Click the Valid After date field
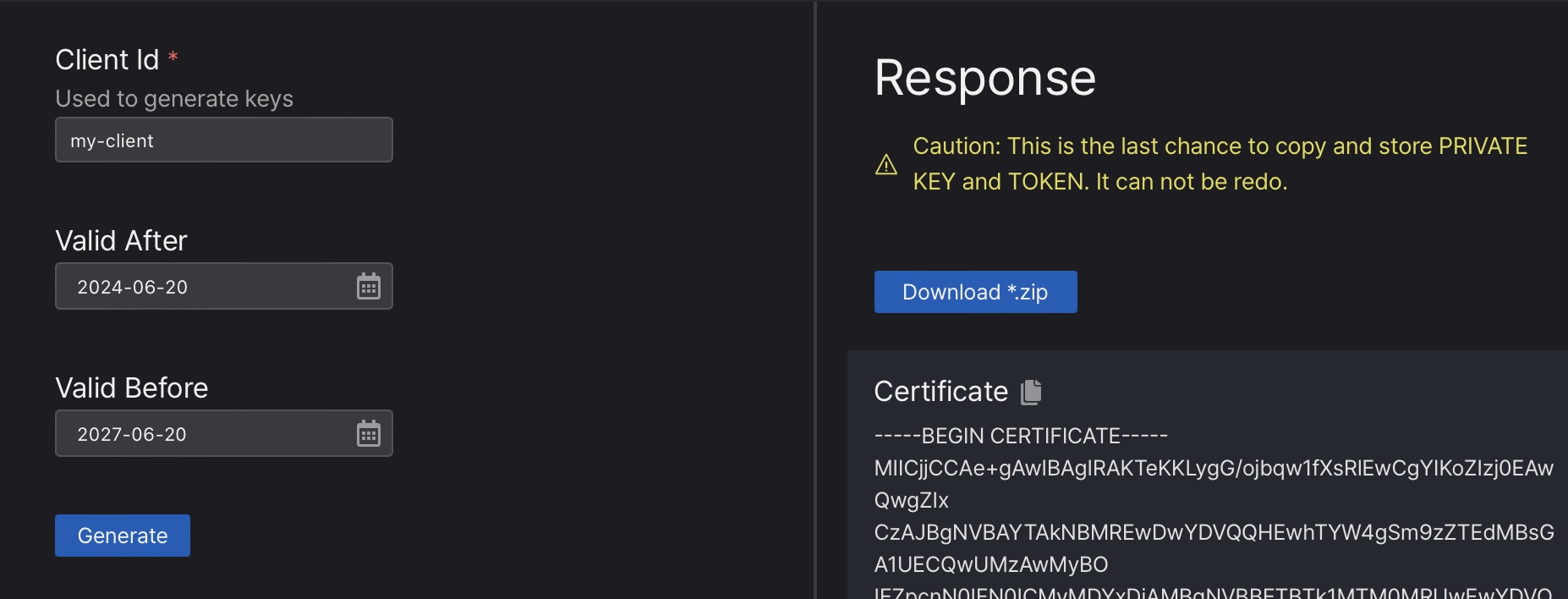The width and height of the screenshot is (1568, 599). [203, 287]
